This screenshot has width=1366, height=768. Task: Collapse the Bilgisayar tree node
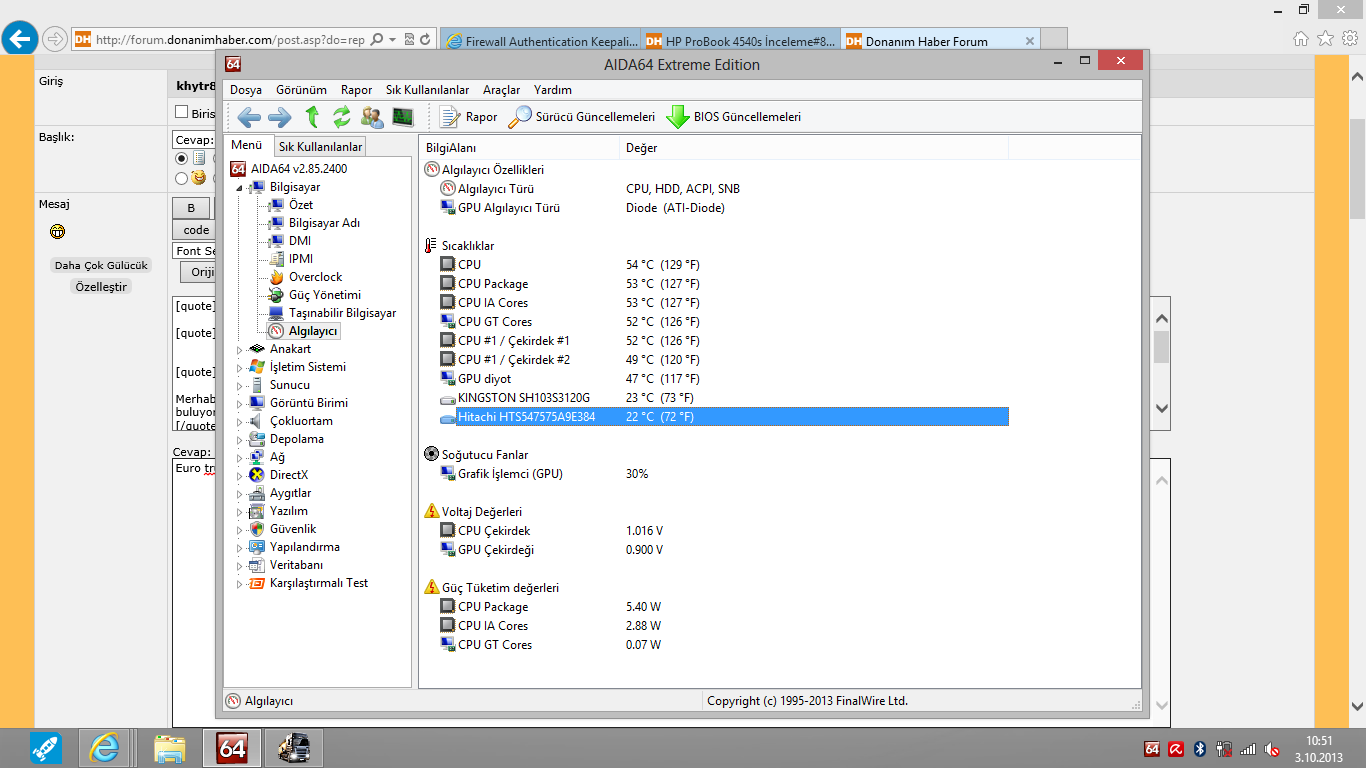[x=239, y=188]
